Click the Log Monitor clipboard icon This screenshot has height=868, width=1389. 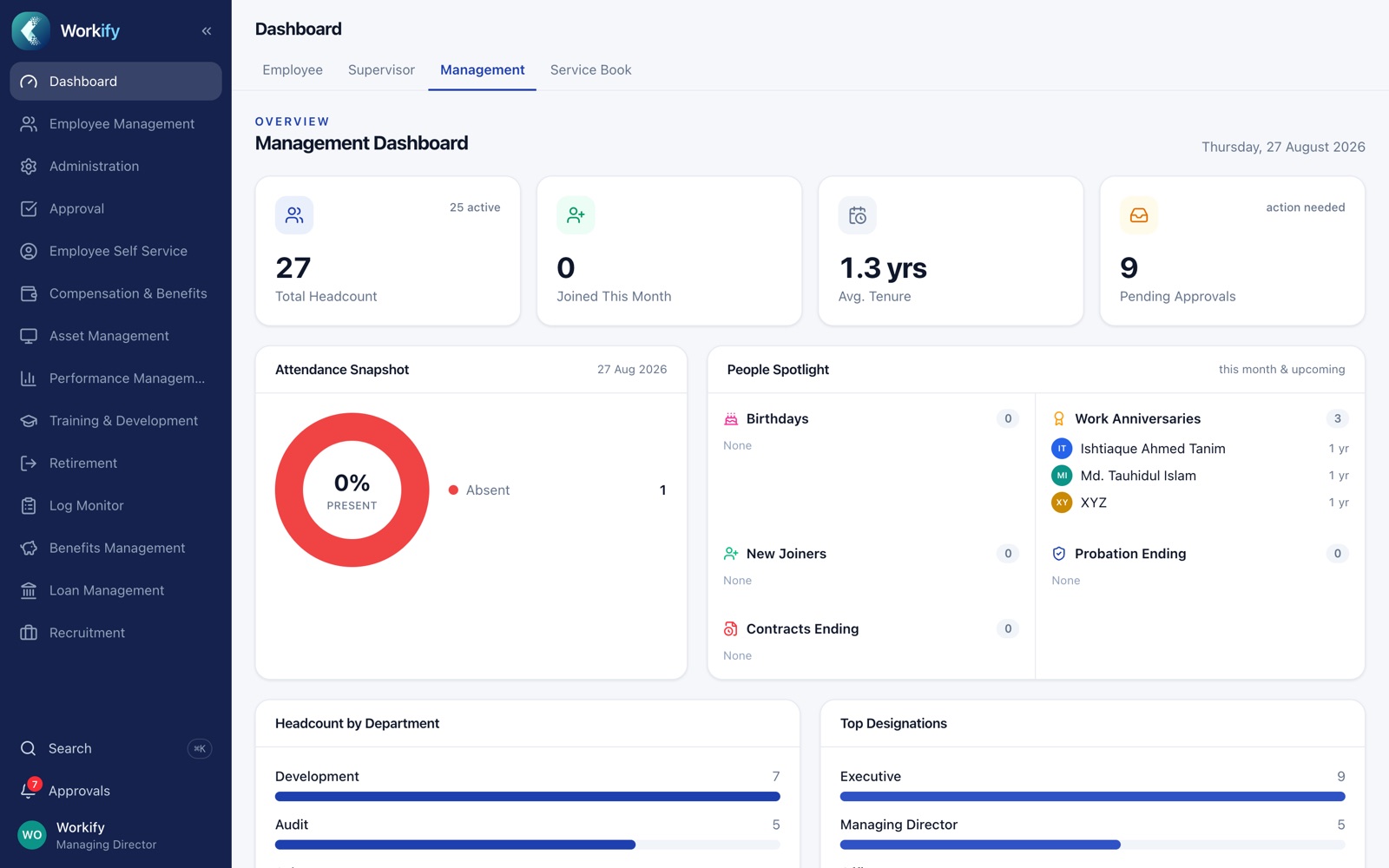(29, 506)
